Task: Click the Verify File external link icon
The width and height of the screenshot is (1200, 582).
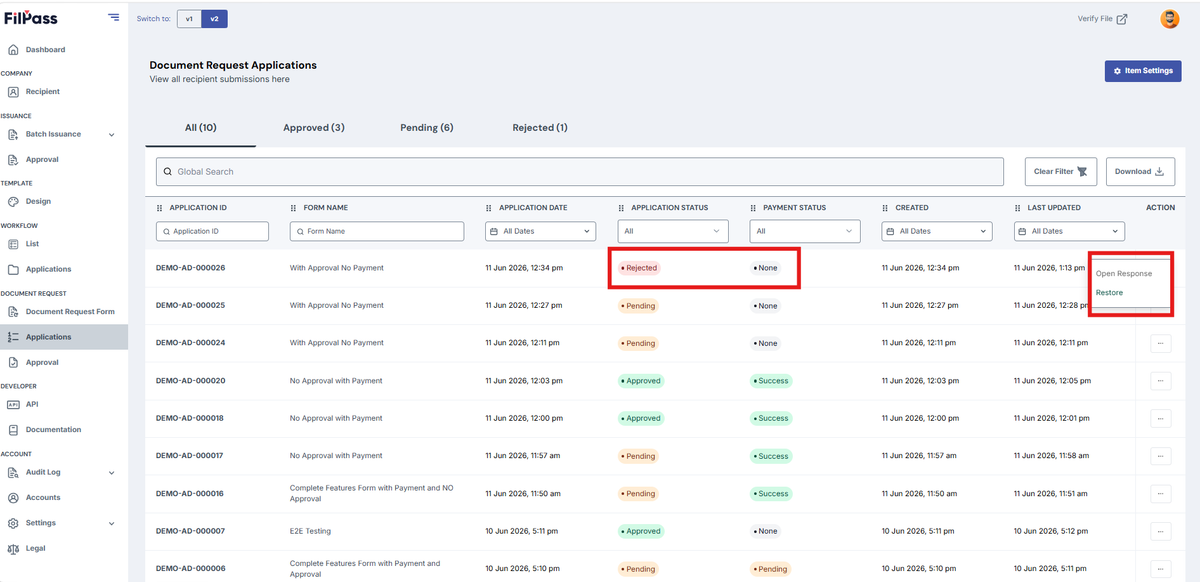Action: tap(1122, 19)
